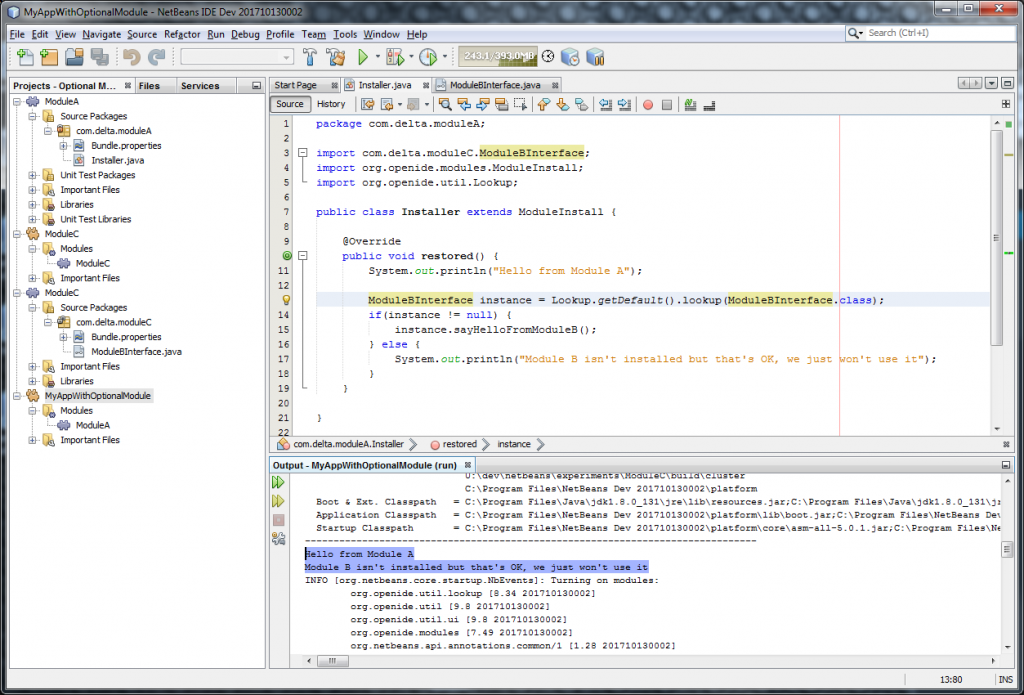Run the project with green play icon
The image size is (1024, 695).
[x=363, y=57]
